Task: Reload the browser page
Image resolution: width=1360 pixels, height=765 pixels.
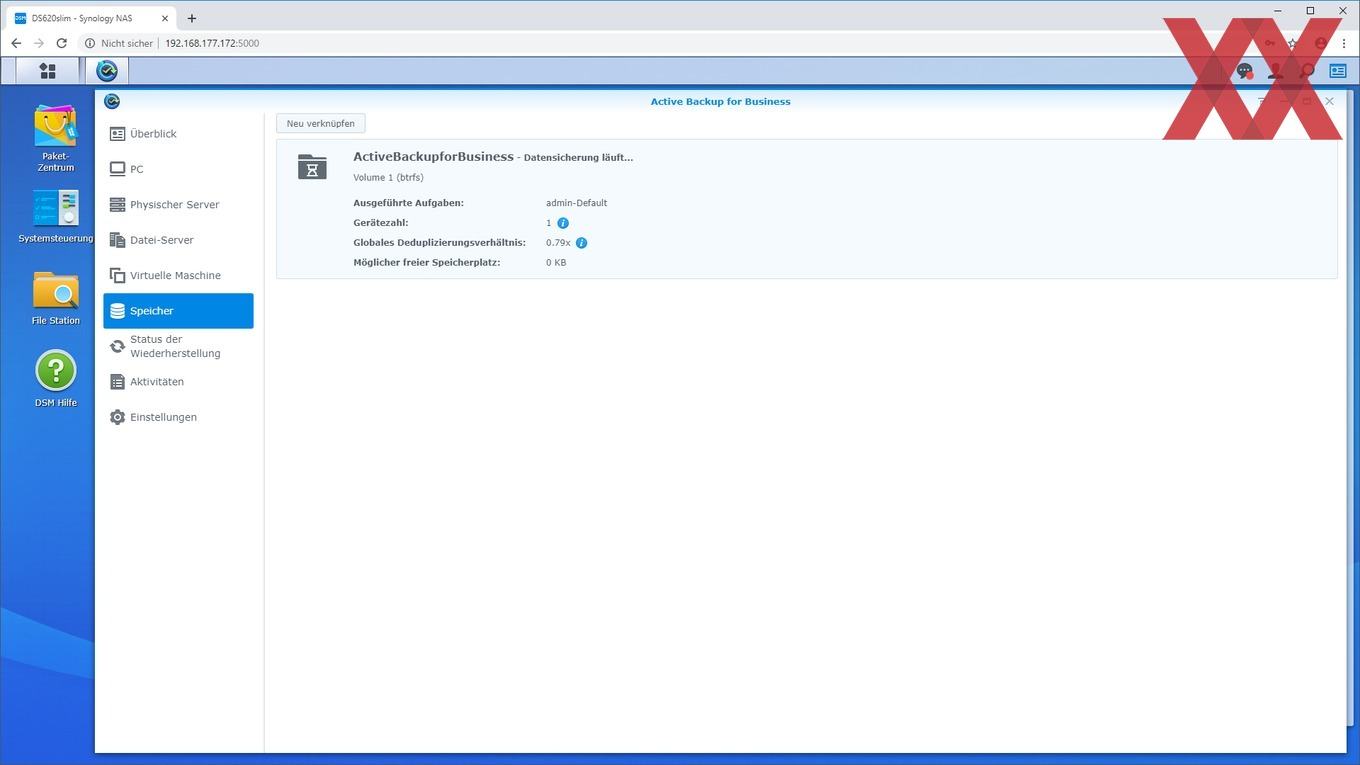Action: pyautogui.click(x=62, y=43)
